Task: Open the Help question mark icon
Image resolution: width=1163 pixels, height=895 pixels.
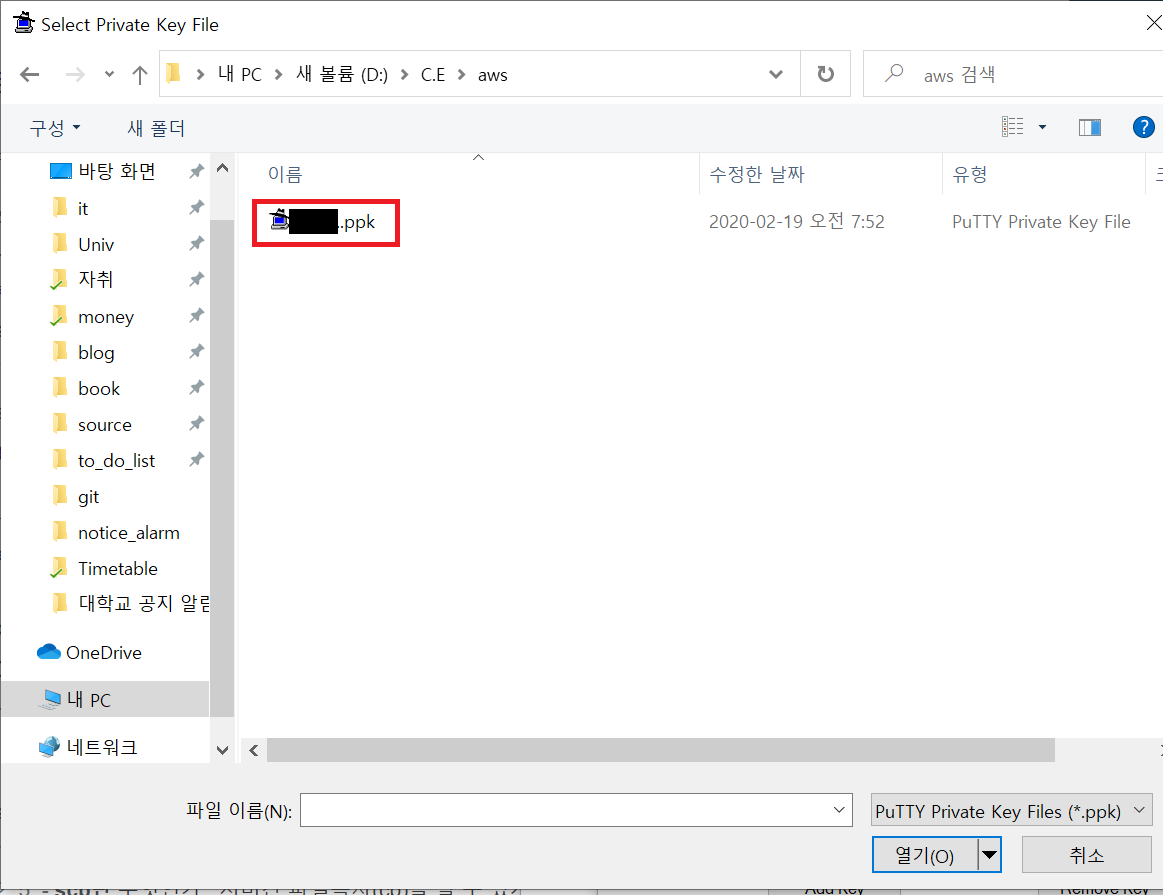Action: tap(1143, 127)
